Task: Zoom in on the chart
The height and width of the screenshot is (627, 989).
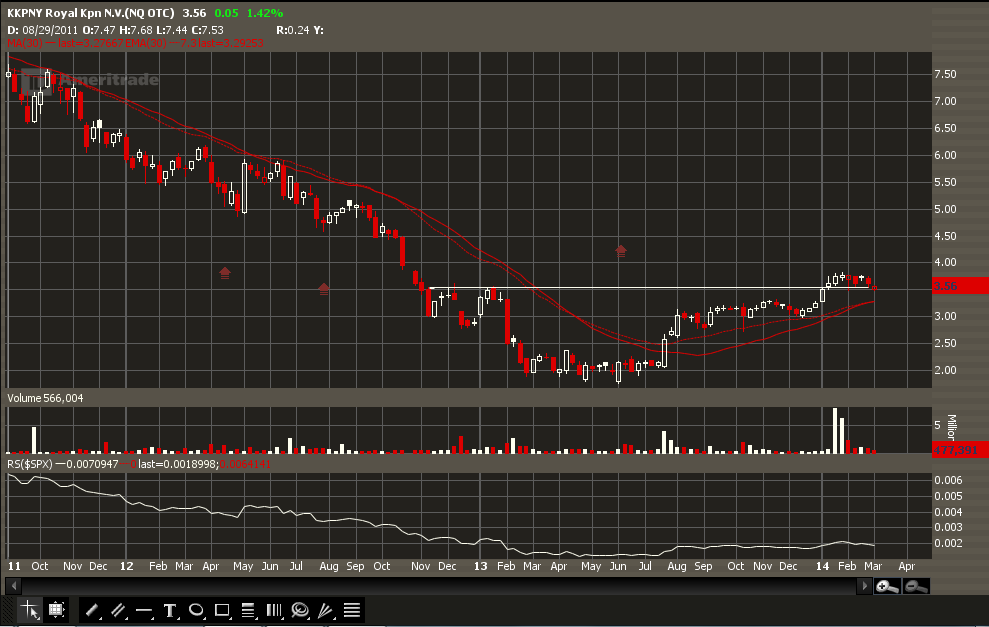Action: 886,587
